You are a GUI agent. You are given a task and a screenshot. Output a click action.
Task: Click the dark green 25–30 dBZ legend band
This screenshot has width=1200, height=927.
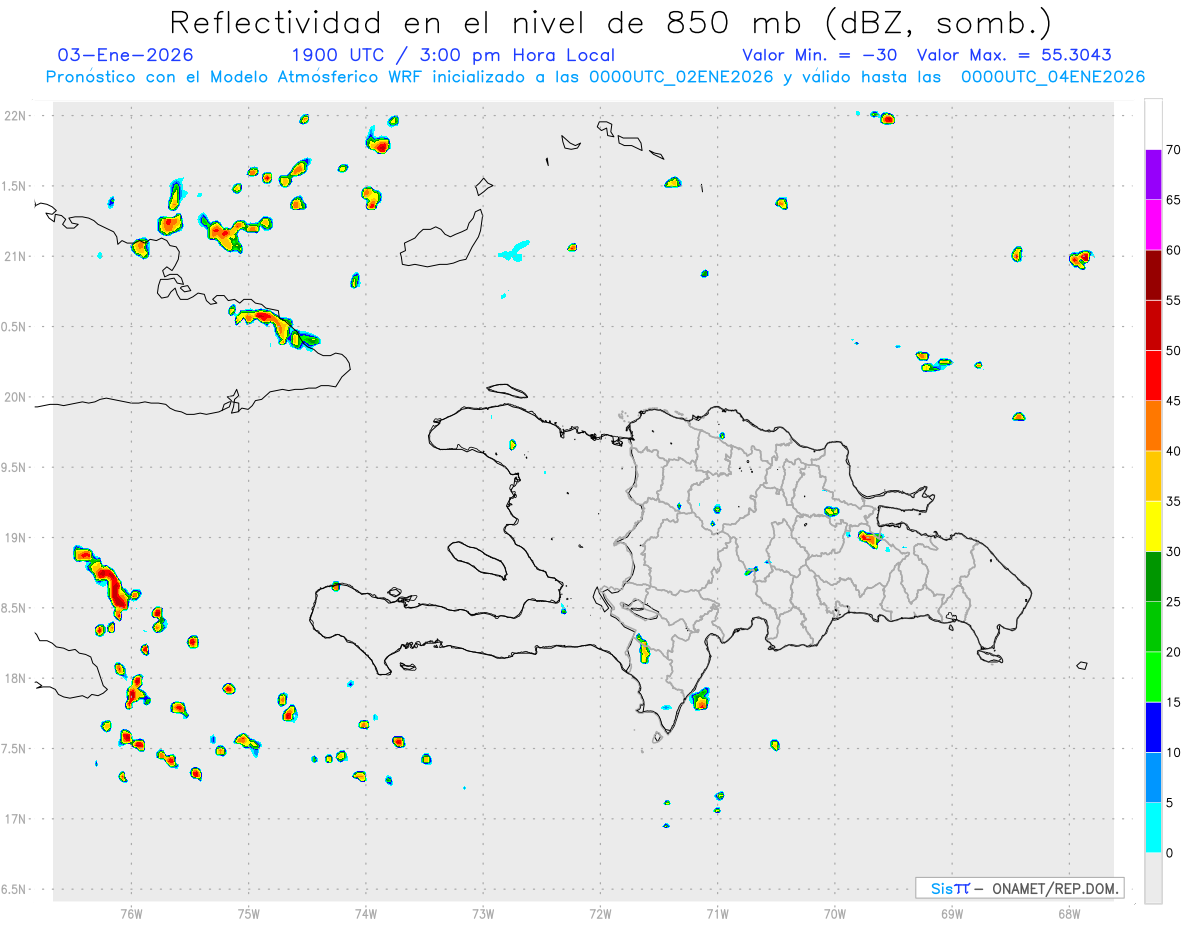pyautogui.click(x=1154, y=577)
